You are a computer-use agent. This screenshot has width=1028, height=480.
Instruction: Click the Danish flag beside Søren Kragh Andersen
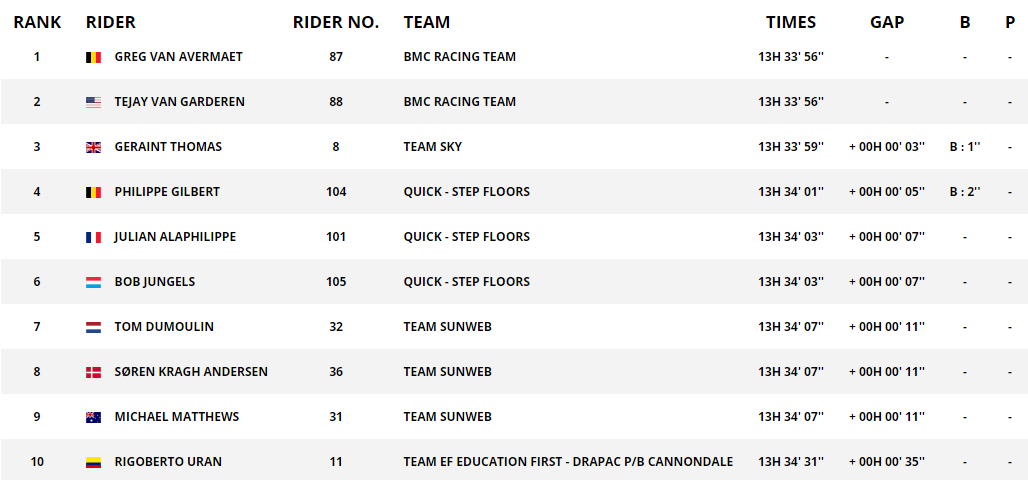click(93, 372)
